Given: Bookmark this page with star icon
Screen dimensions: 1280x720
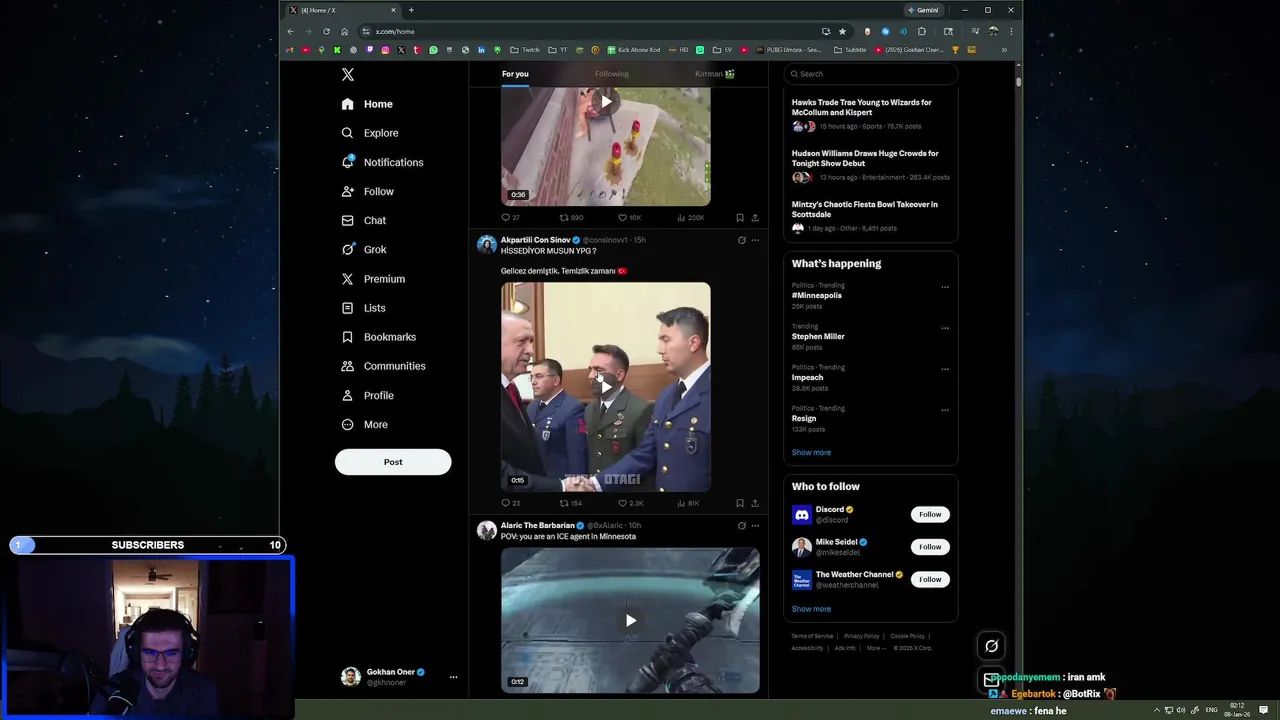Looking at the screenshot, I should tap(842, 31).
